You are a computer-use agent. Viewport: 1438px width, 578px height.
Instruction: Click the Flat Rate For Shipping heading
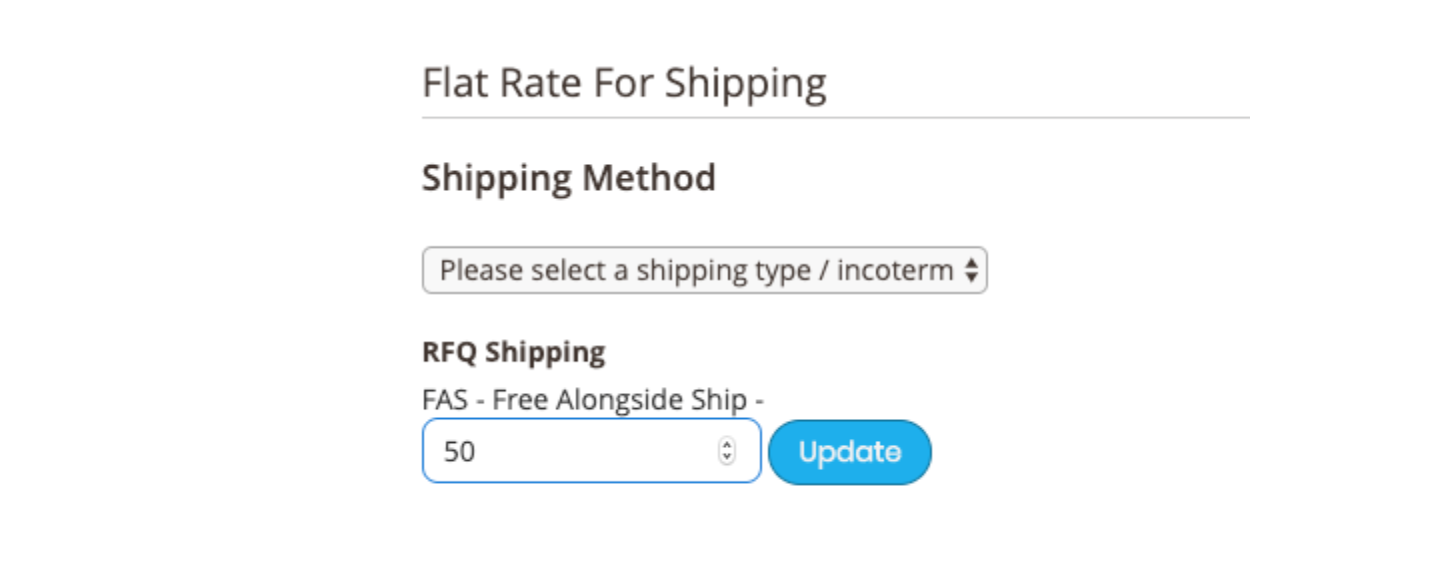coord(624,83)
